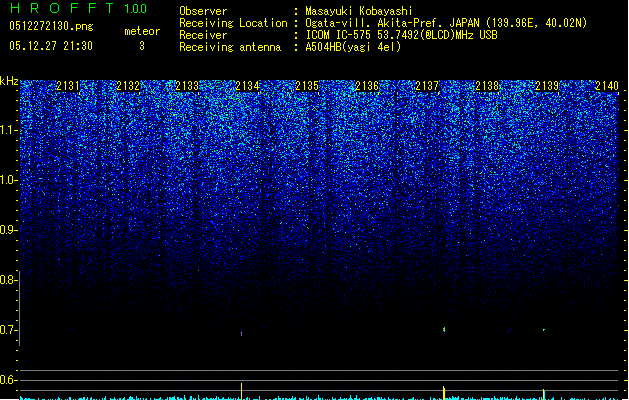The image size is (629, 400).
Task: Select the Ogata-vill. Akita-Pref. JAPAN location text
Action: point(446,23)
